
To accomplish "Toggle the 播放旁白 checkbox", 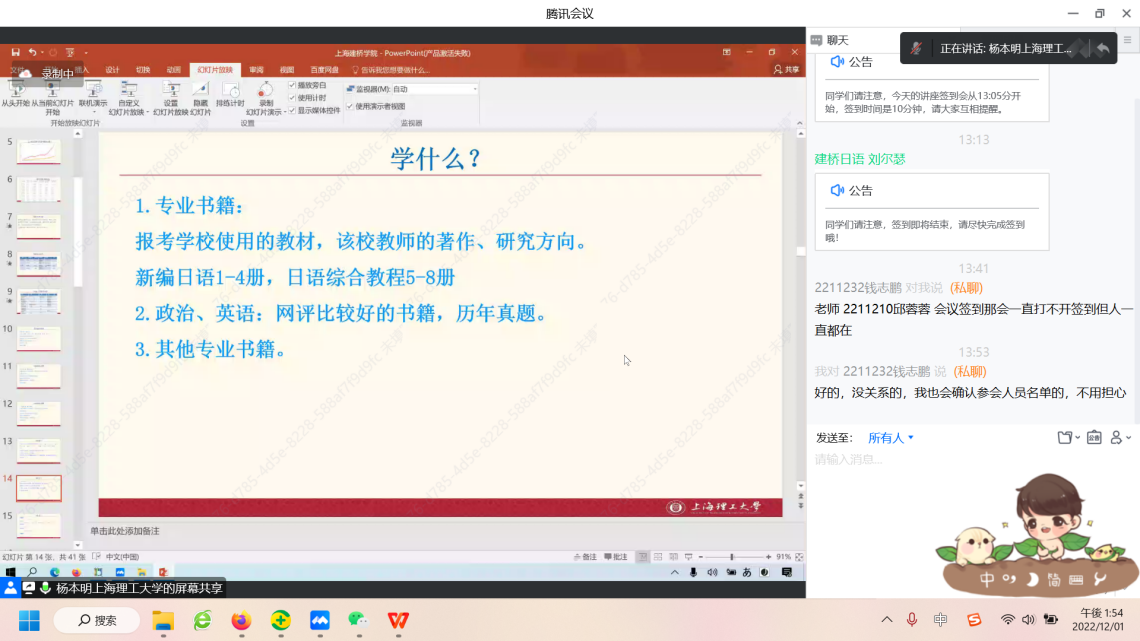I will 293,85.
